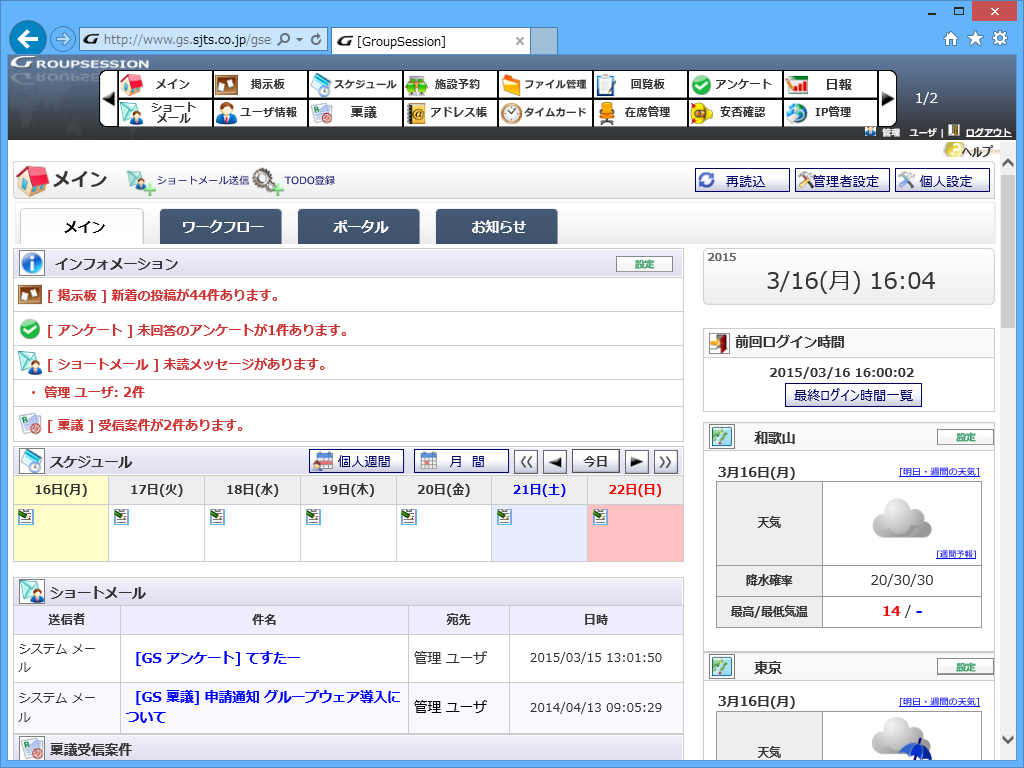Switch to the ワークフロー tab
Screen dimensions: 1024x768
tap(220, 226)
